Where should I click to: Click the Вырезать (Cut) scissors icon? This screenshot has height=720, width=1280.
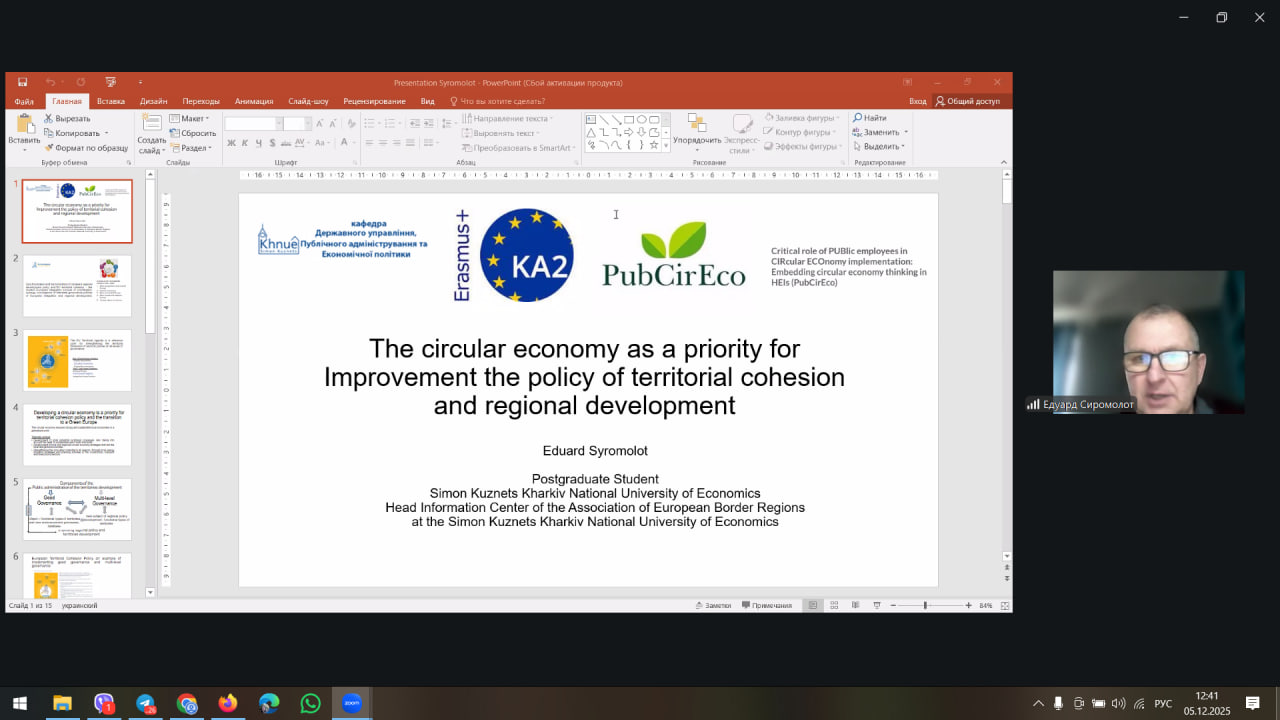(48, 119)
